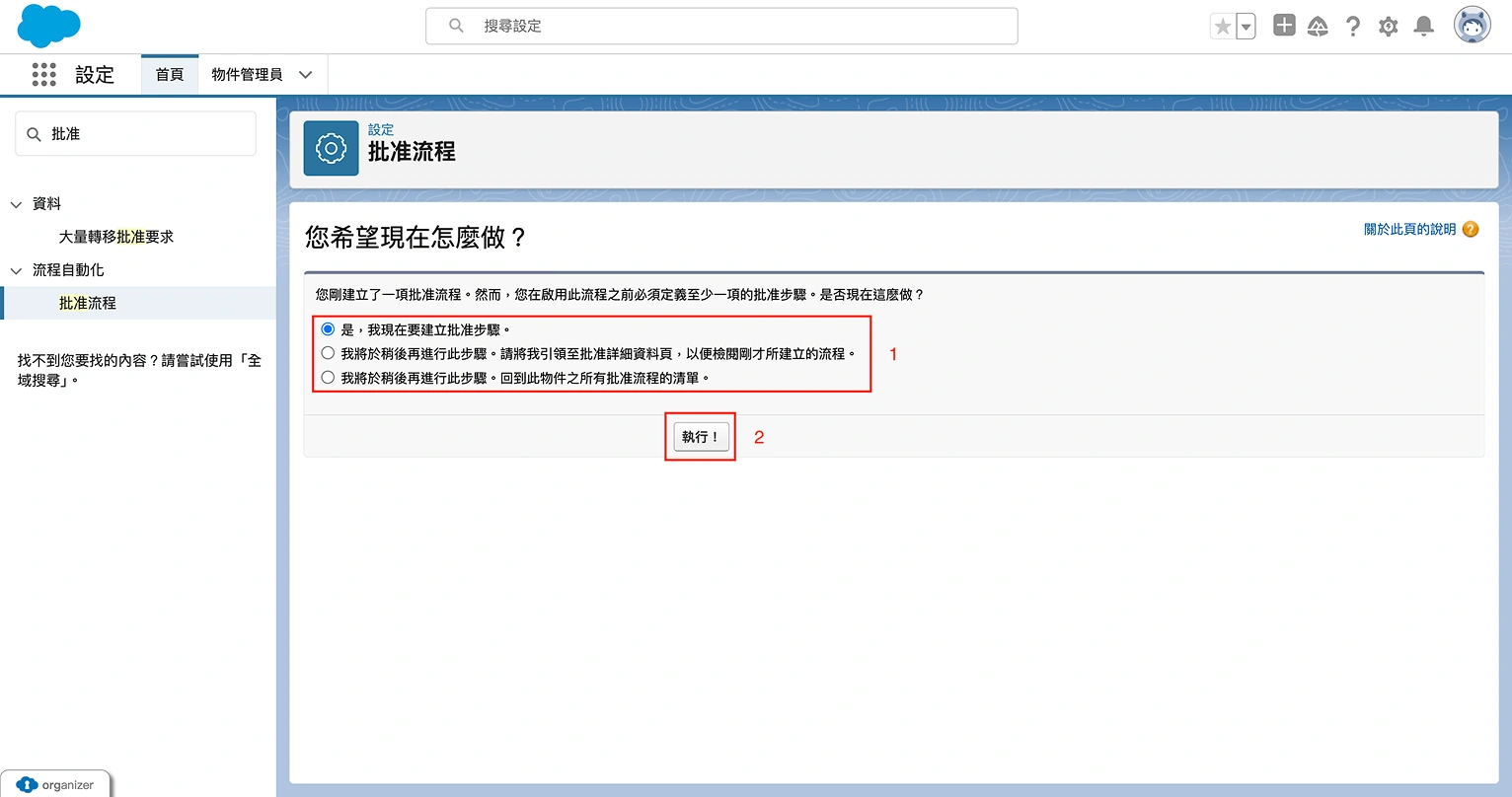The height and width of the screenshot is (797, 1512).
Task: Select radio option returning to approval process list
Action: click(328, 377)
